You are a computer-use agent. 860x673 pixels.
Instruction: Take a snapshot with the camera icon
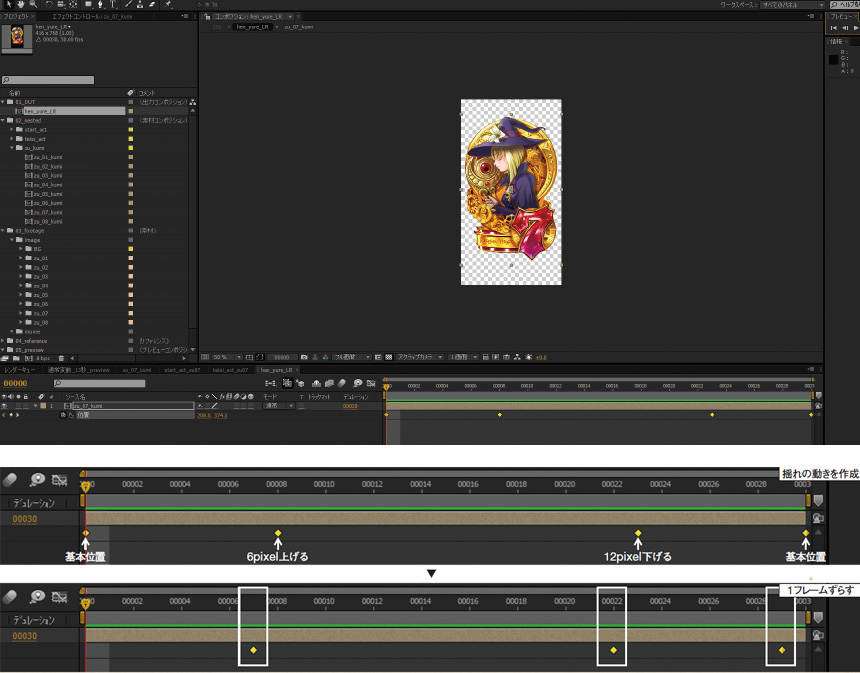(304, 357)
